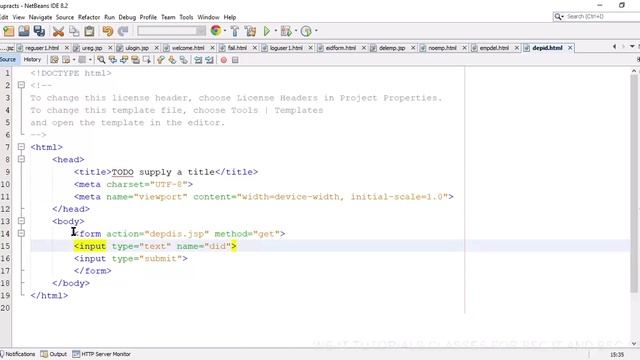Show the open documents list arrow
This screenshot has width=640, height=360.
(632, 47)
